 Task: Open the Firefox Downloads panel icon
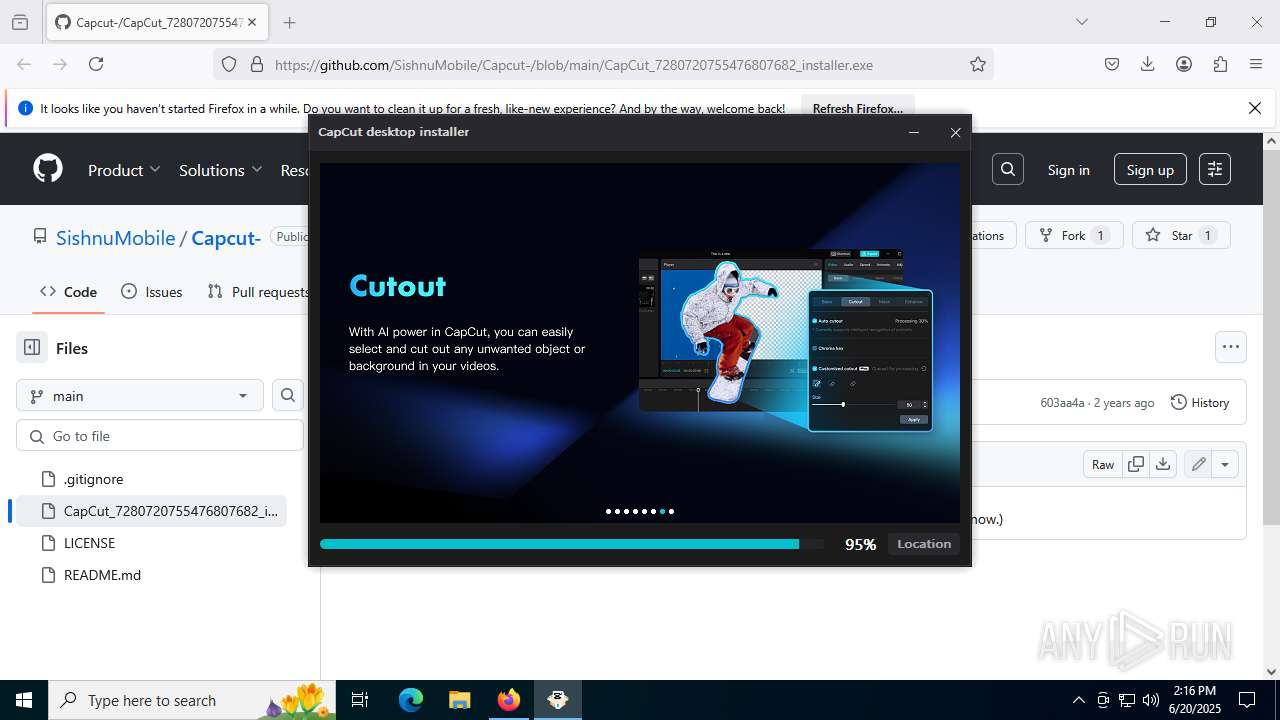pyautogui.click(x=1148, y=64)
